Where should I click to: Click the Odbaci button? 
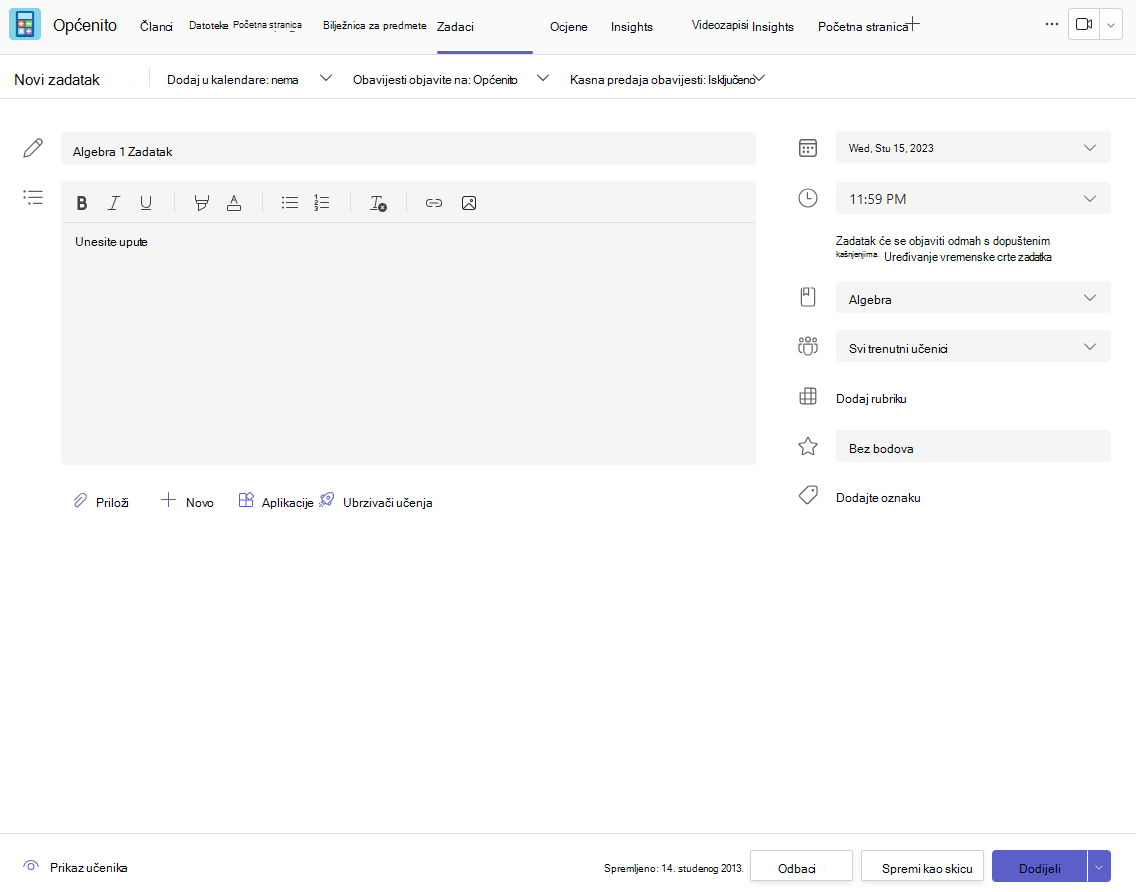pyautogui.click(x=801, y=867)
